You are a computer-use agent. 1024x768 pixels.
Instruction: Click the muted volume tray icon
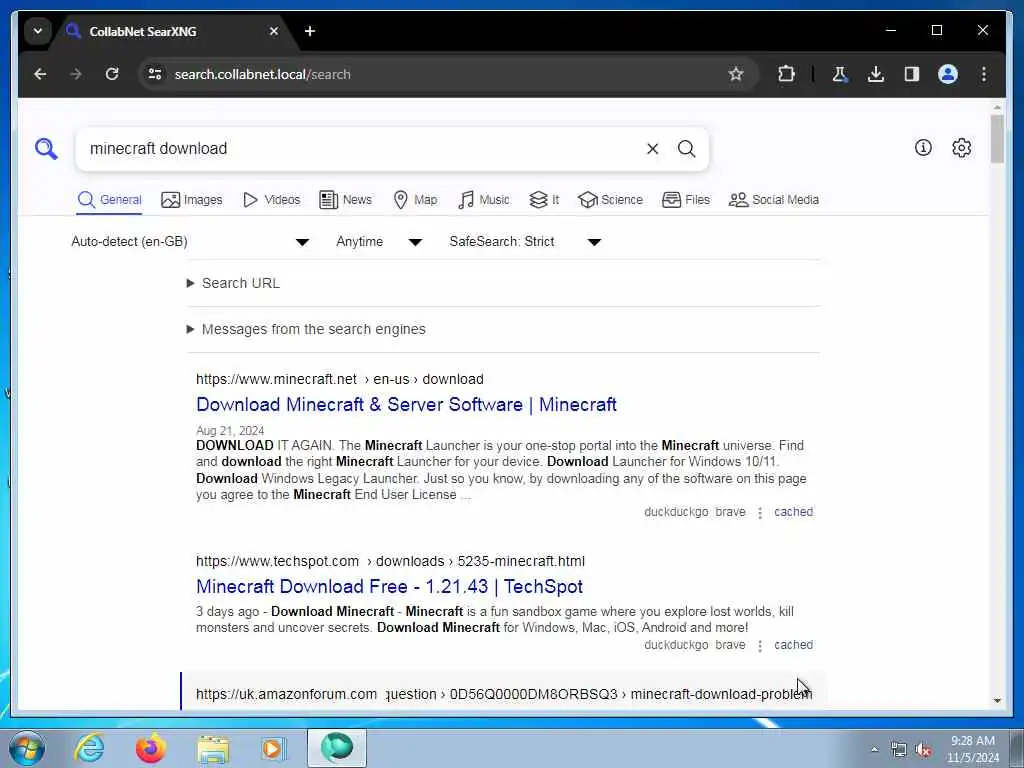click(923, 750)
